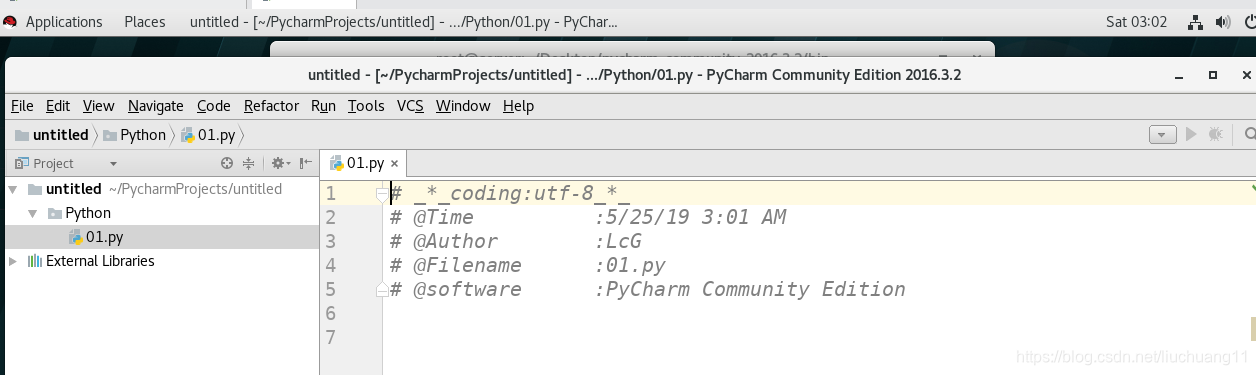
Task: Click the scroll-from-source target icon
Action: pyautogui.click(x=227, y=163)
